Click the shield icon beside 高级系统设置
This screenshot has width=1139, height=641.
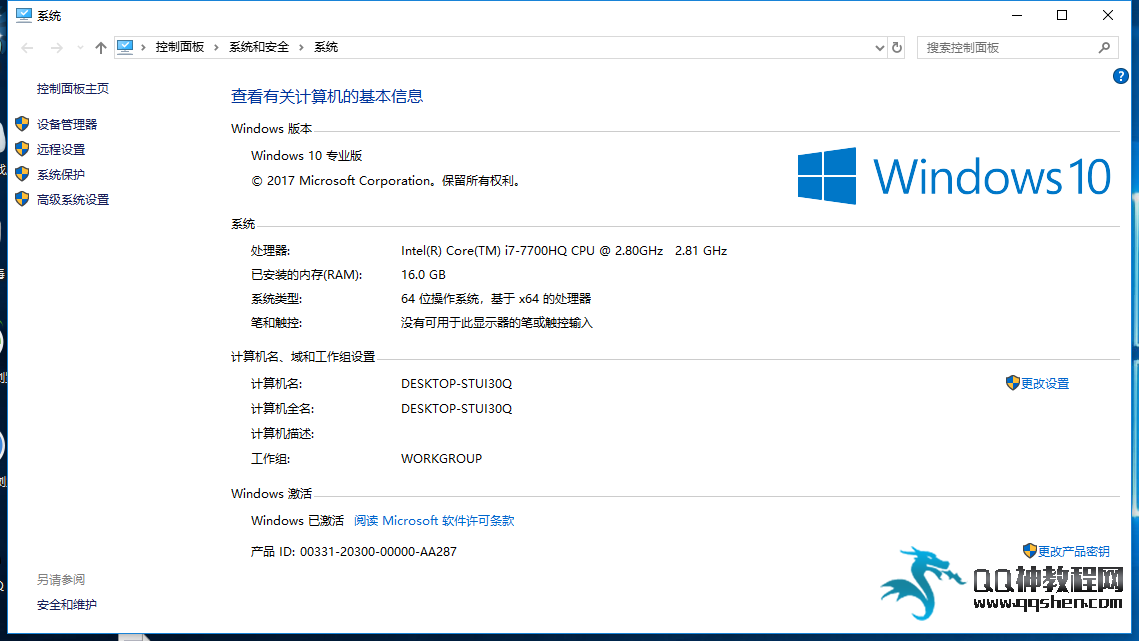click(x=23, y=198)
